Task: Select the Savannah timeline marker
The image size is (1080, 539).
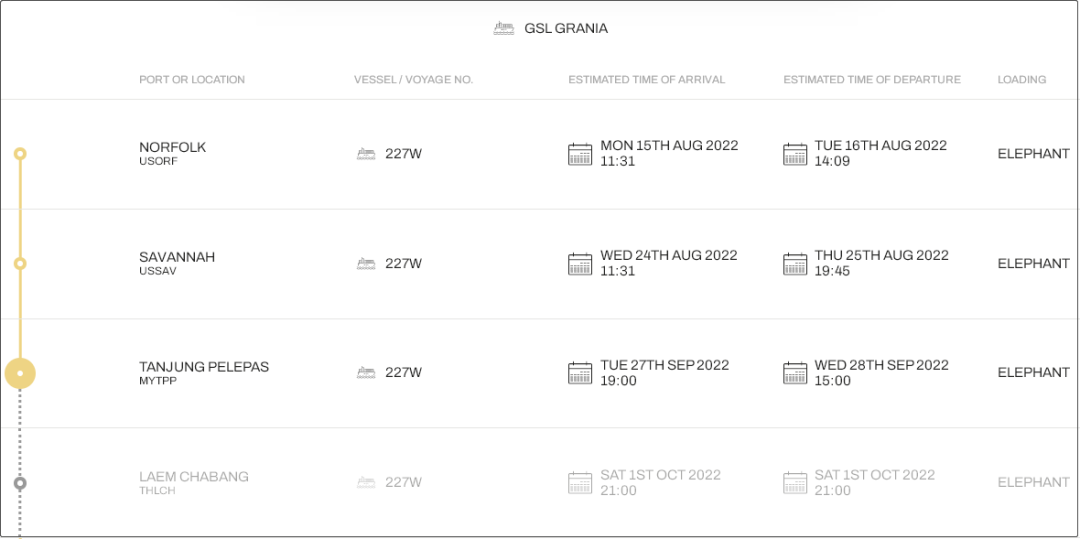Action: click(20, 264)
